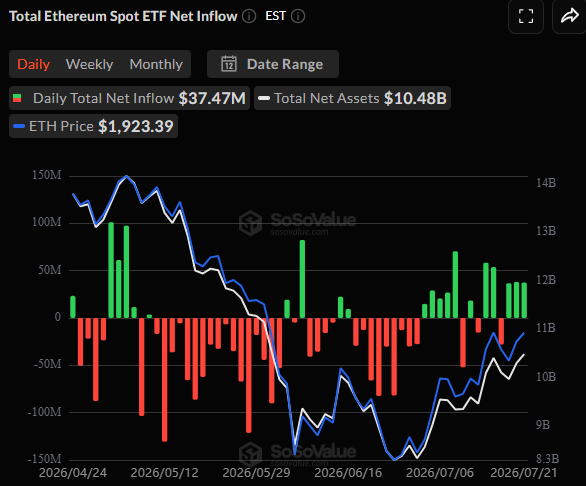Screen dimensions: 586x486
Task: Click the 11B right axis label
Action: (x=546, y=328)
